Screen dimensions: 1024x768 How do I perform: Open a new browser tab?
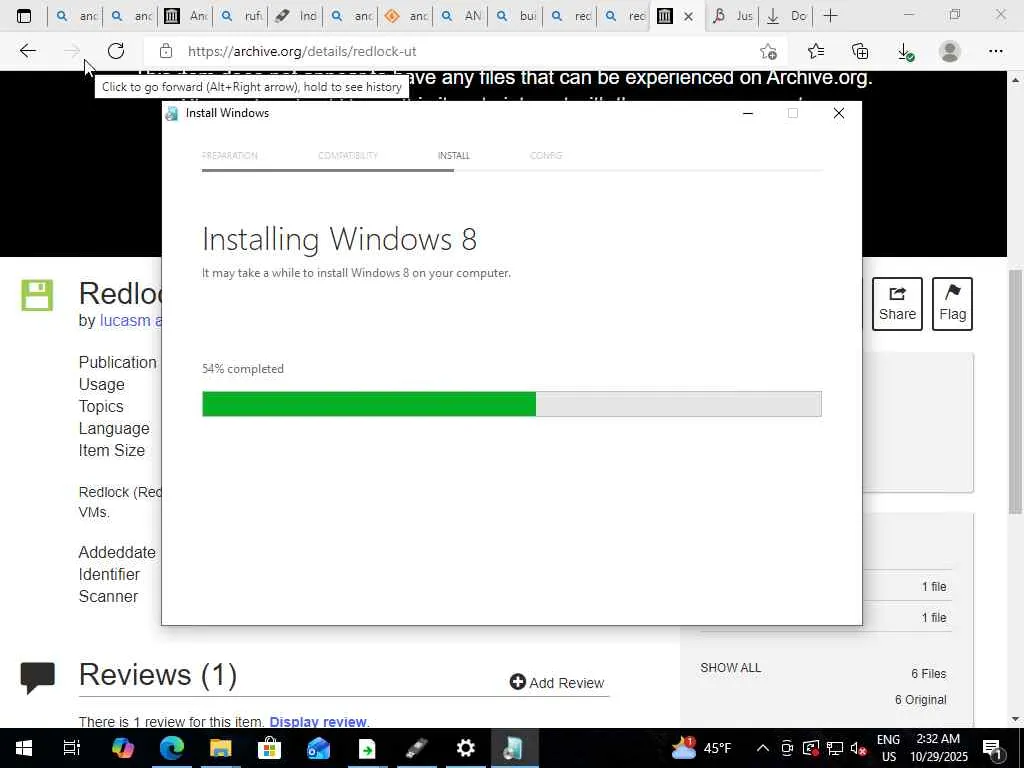tap(830, 16)
